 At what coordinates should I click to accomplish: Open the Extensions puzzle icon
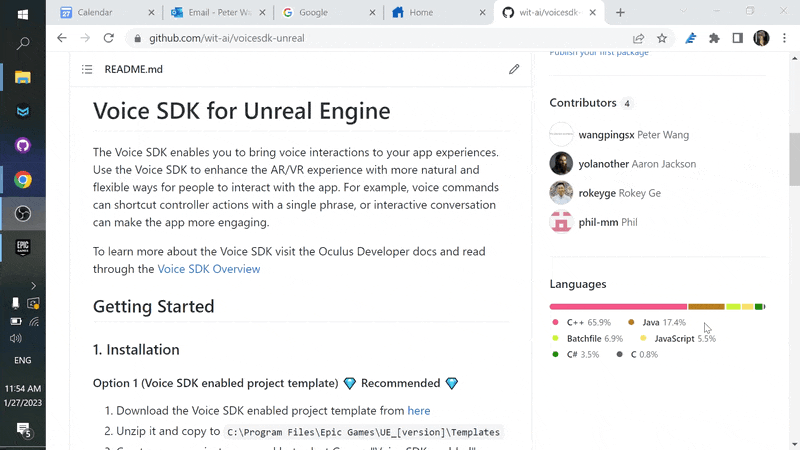point(714,38)
